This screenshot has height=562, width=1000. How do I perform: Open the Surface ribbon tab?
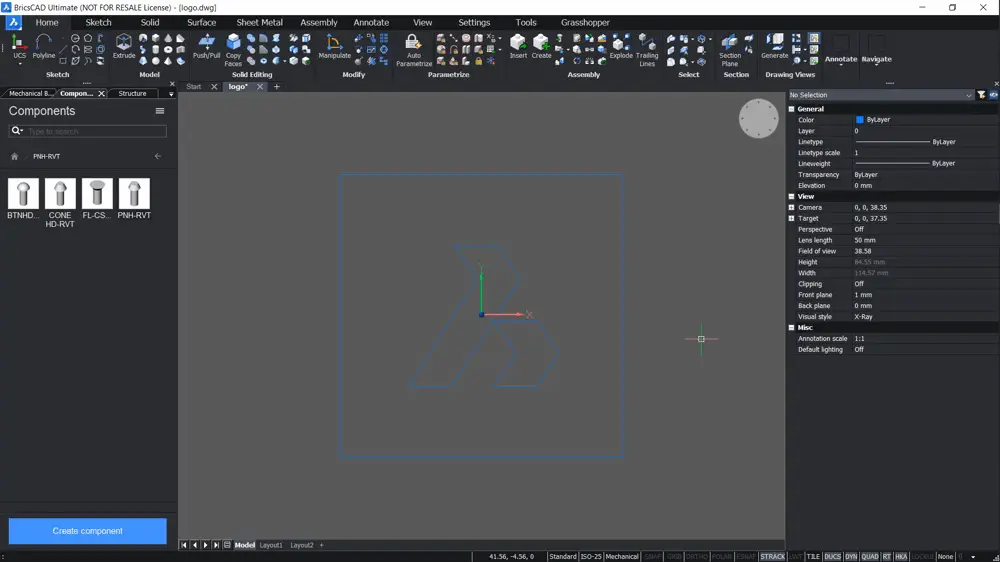(x=202, y=22)
